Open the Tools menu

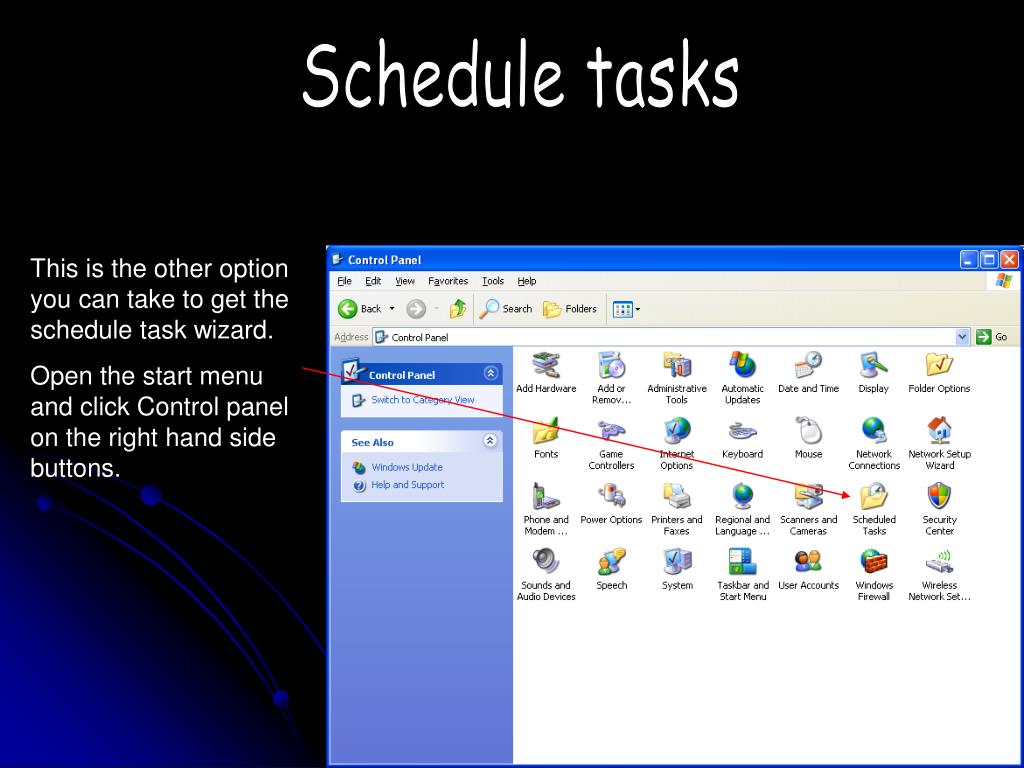tap(493, 281)
